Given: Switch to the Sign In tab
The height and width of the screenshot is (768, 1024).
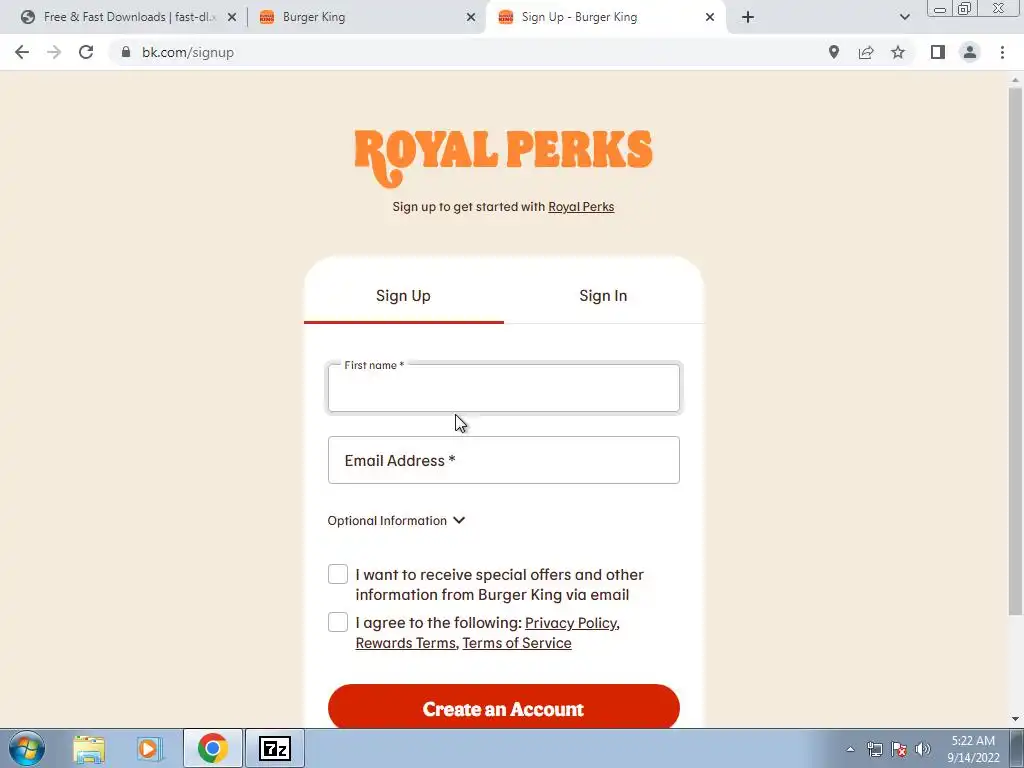Looking at the screenshot, I should [x=603, y=296].
